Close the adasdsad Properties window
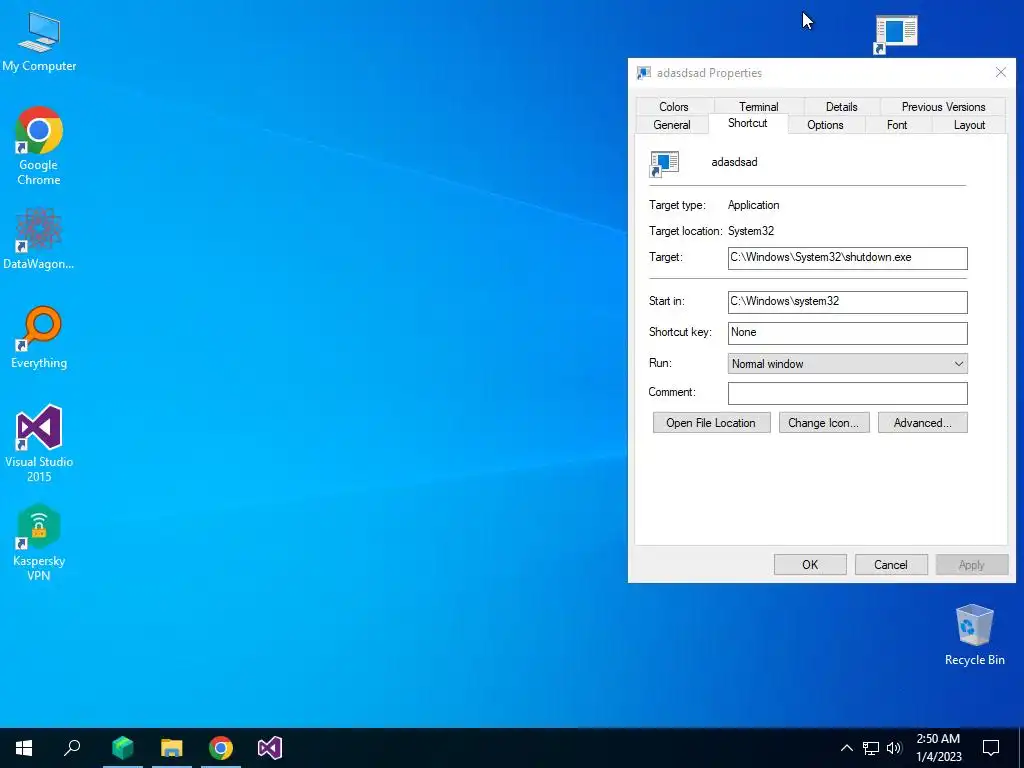The image size is (1024, 768). [1000, 72]
